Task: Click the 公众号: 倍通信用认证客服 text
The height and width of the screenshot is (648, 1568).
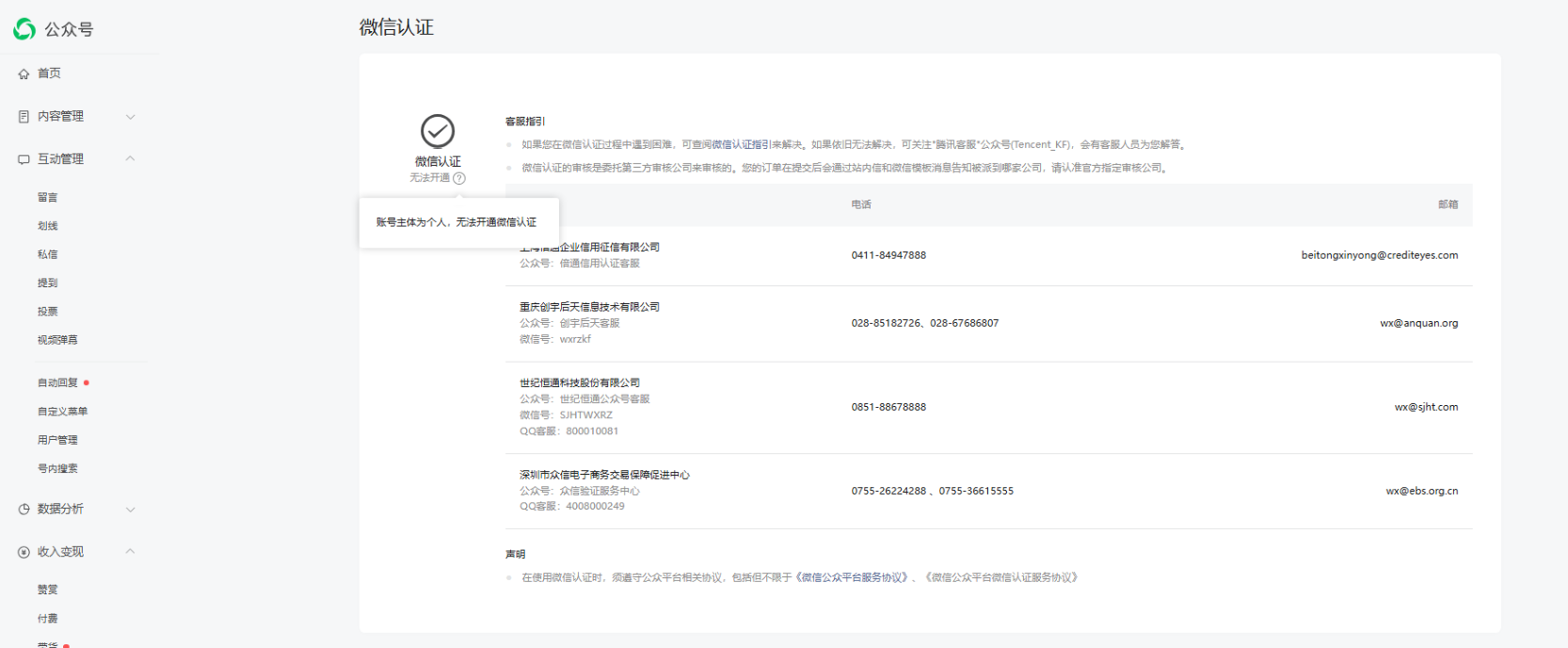Action: pos(580,264)
